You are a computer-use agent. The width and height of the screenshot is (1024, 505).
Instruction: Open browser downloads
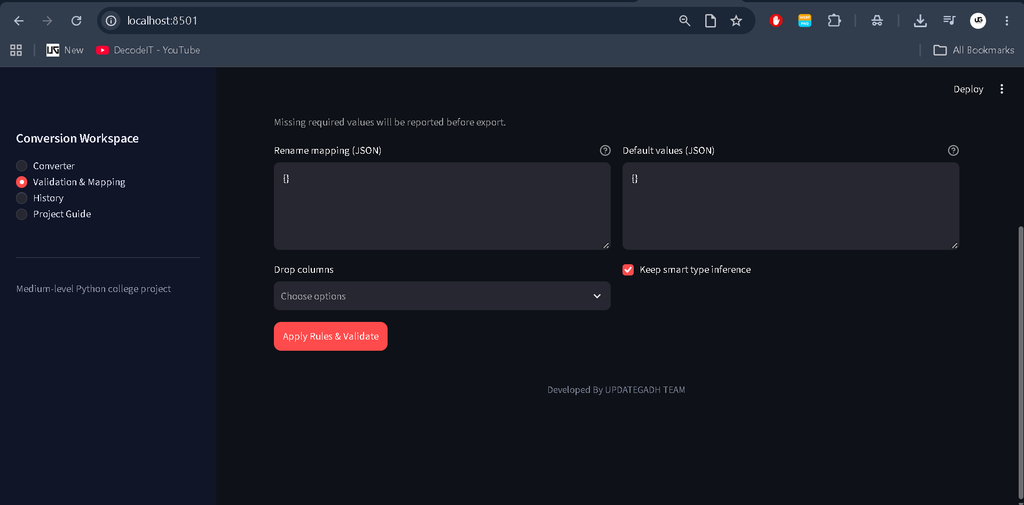920,21
